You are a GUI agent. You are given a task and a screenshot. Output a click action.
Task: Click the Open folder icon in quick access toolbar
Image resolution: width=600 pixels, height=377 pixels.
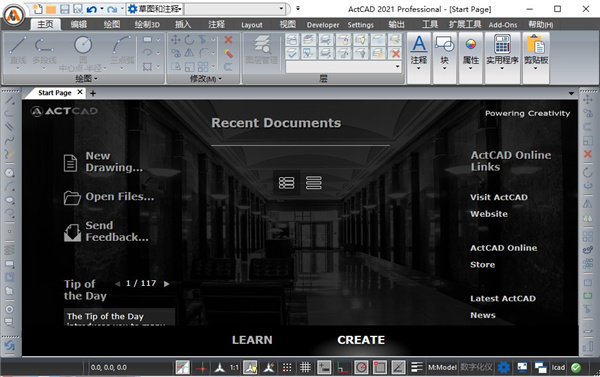51,9
